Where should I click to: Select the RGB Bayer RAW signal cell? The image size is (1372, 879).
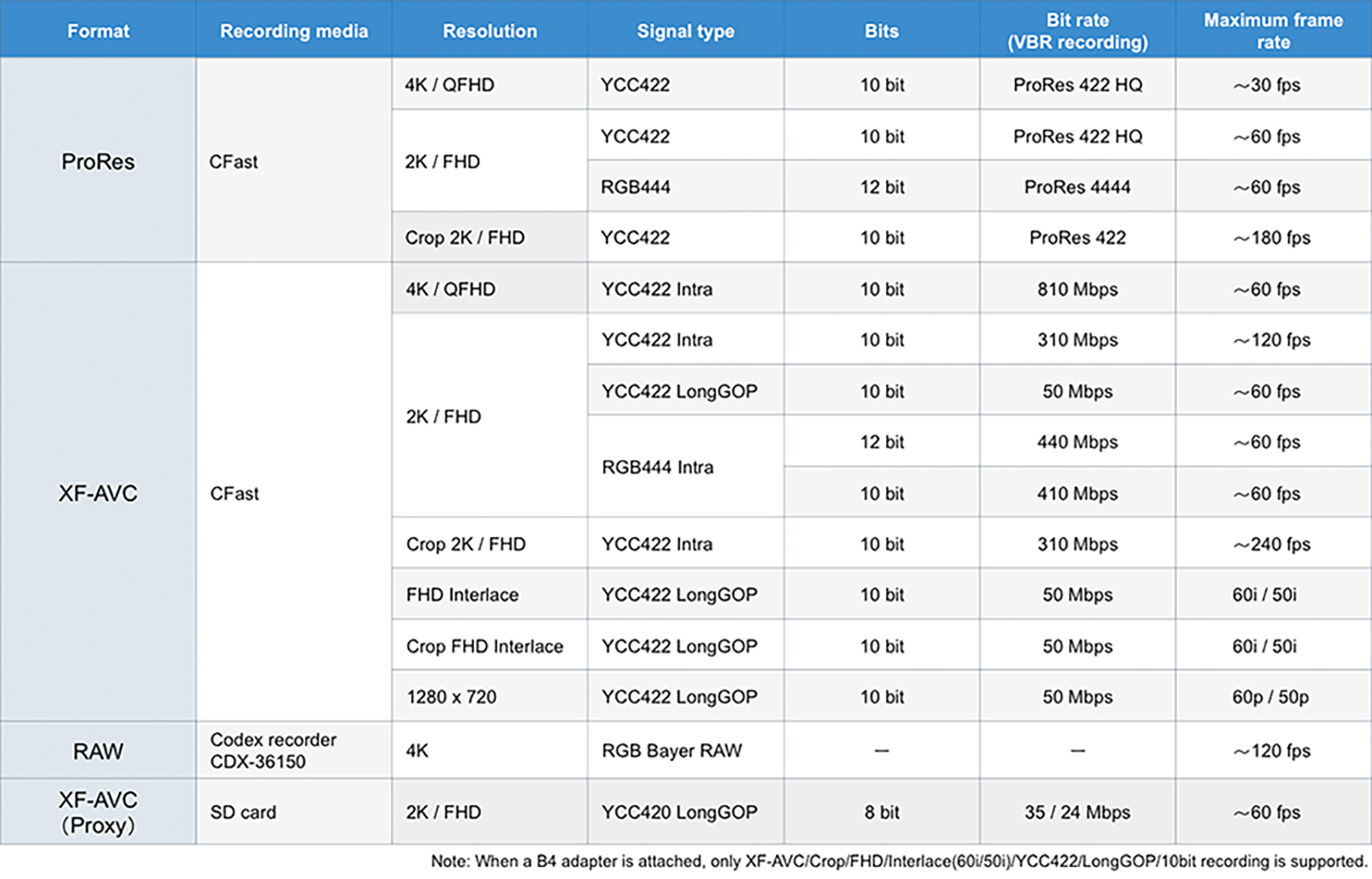click(671, 751)
